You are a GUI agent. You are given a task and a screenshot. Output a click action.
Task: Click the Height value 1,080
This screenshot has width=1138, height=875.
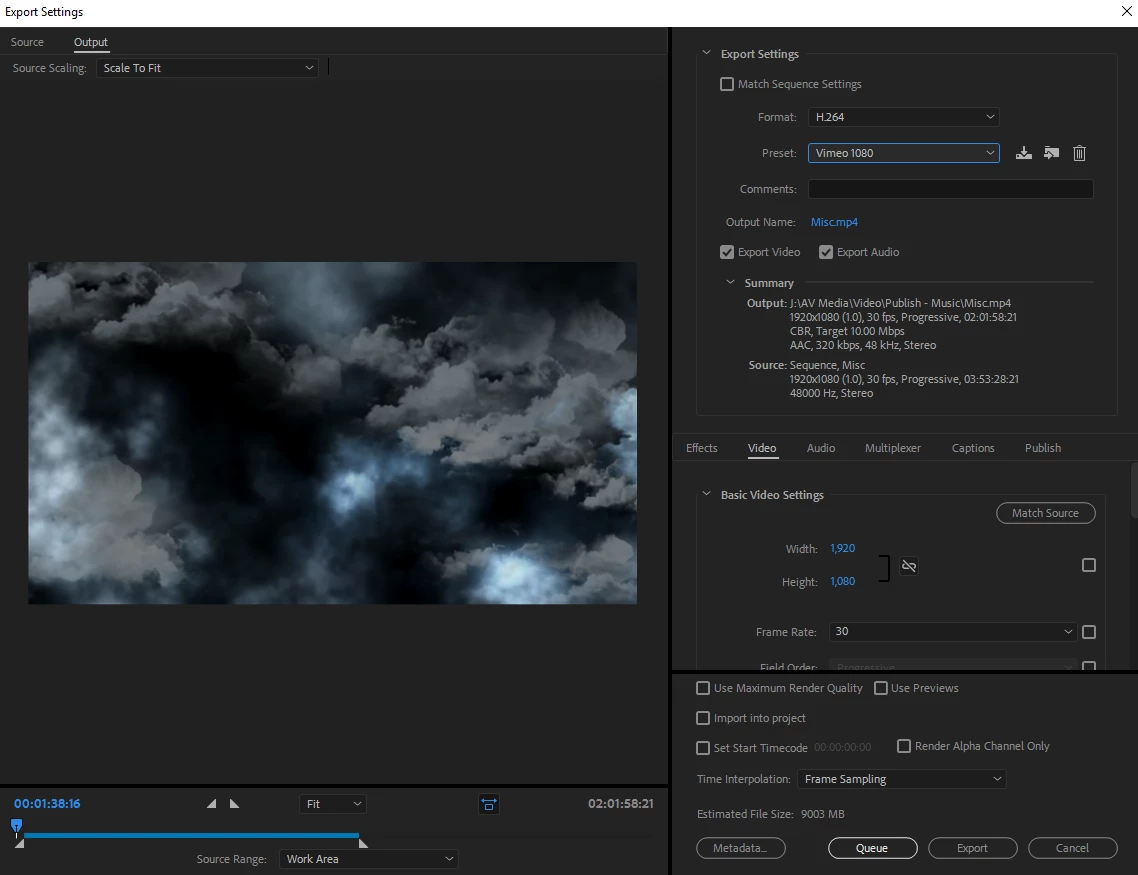[843, 581]
